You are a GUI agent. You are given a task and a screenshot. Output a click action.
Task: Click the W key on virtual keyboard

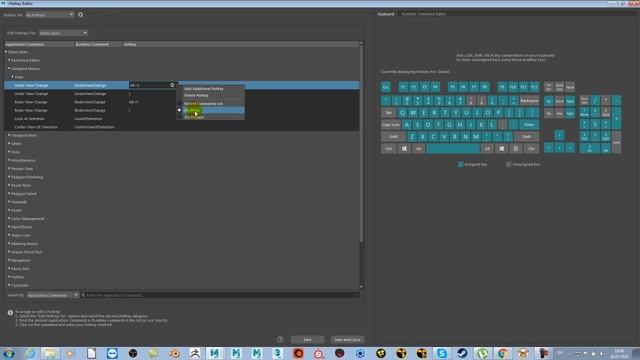pyautogui.click(x=413, y=113)
